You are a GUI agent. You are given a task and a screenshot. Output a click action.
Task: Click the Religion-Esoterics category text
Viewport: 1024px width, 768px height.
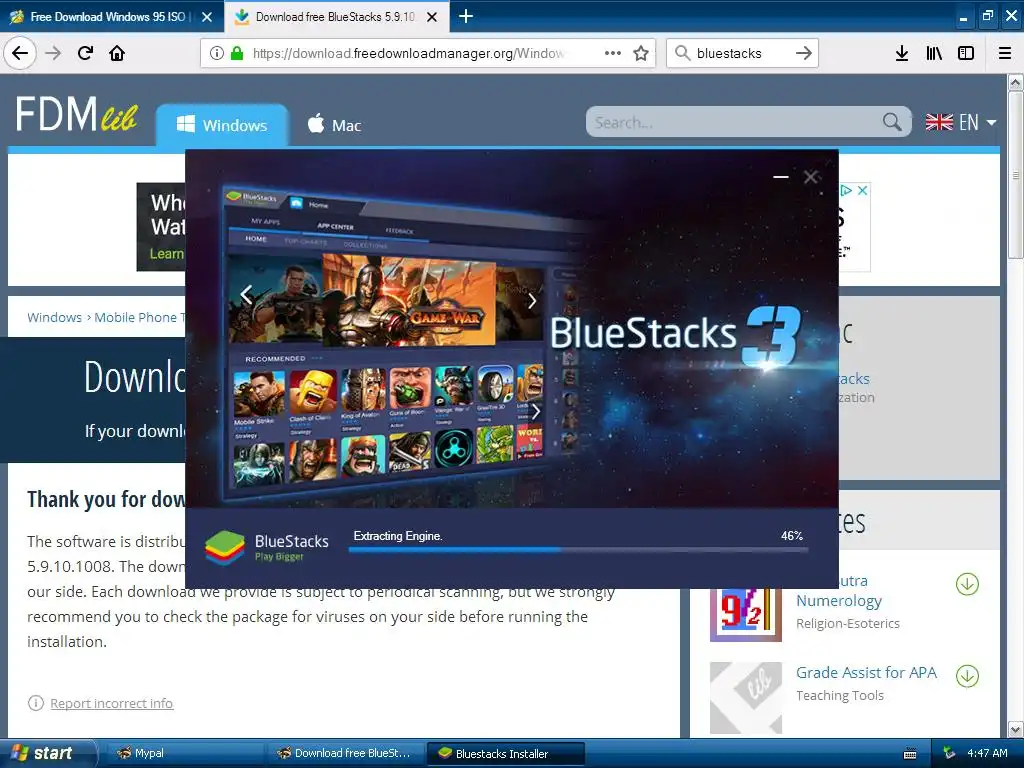(x=848, y=624)
